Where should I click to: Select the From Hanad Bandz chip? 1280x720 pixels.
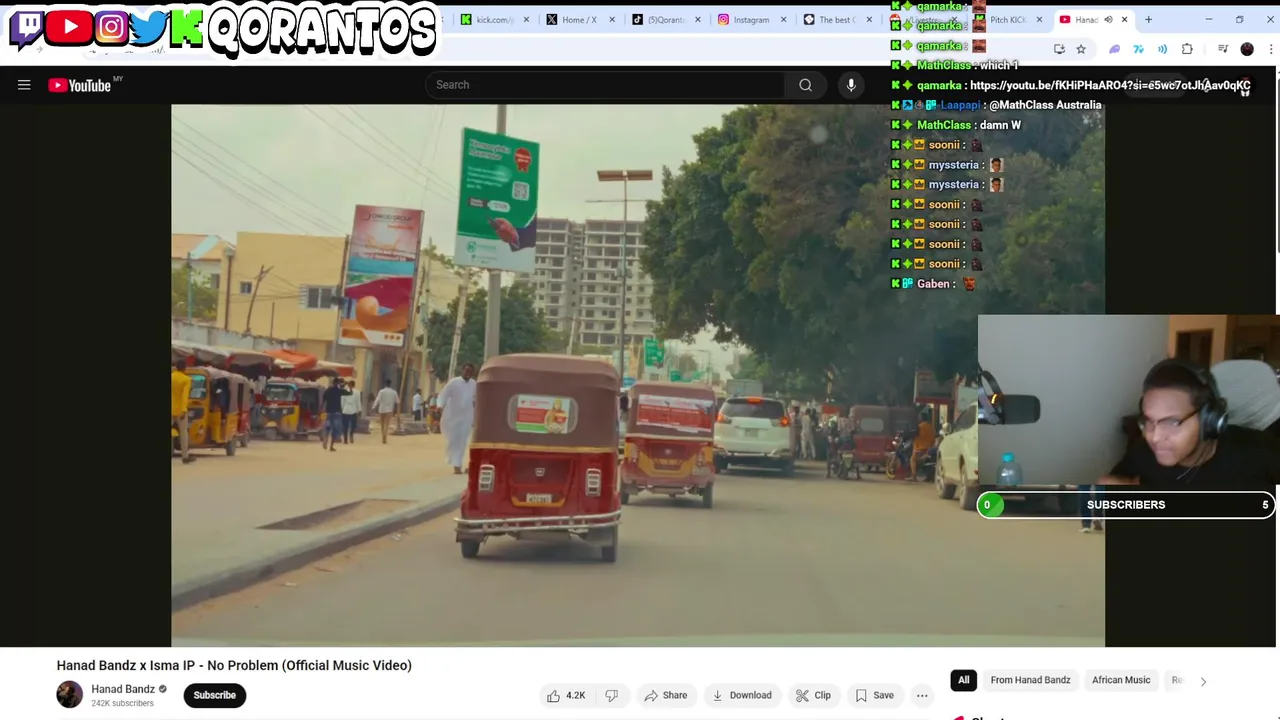coord(1030,680)
